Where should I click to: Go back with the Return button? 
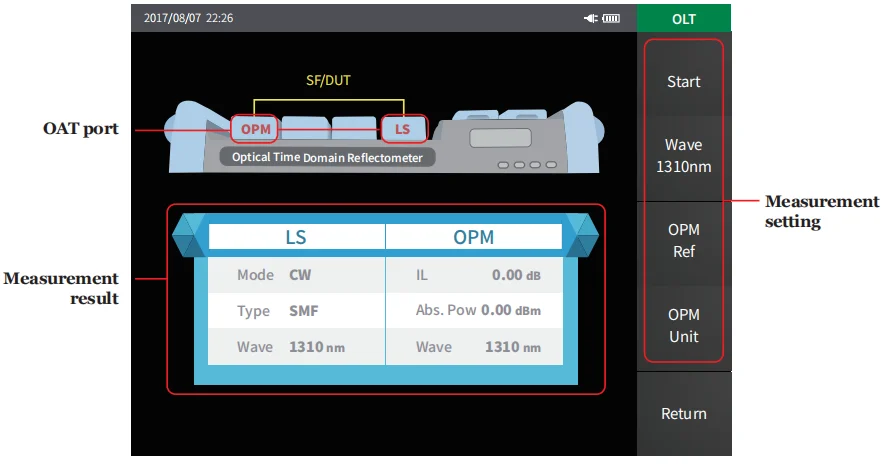684,414
